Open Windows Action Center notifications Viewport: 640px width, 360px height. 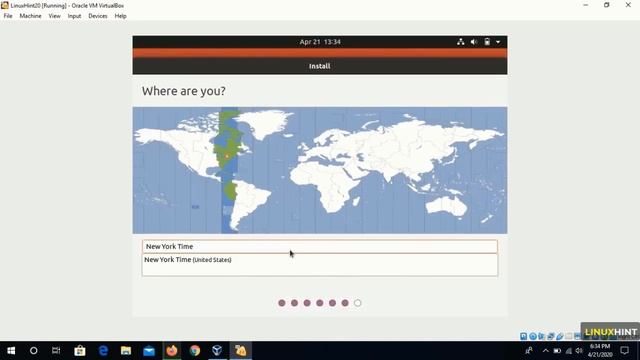(x=624, y=351)
